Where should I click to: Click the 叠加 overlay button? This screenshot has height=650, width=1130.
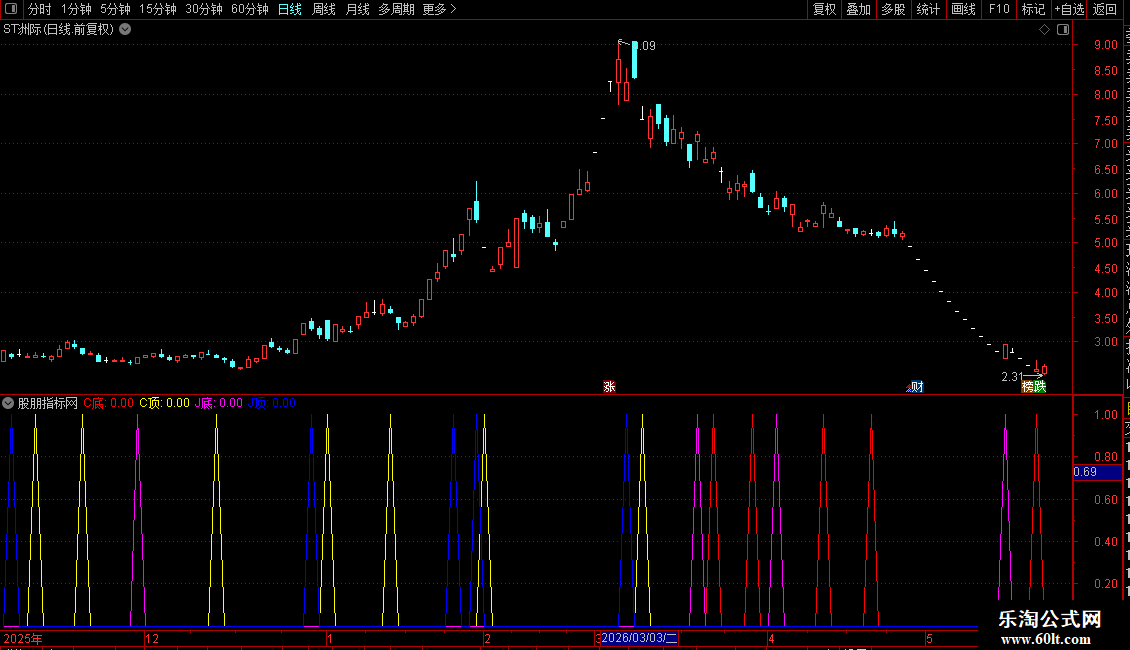click(858, 9)
